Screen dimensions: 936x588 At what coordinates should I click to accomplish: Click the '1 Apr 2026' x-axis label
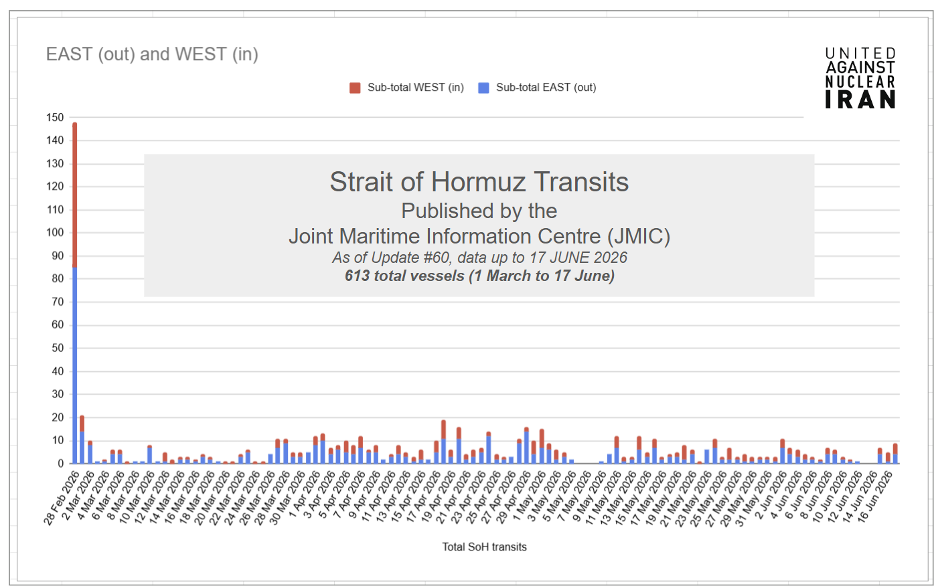303,495
